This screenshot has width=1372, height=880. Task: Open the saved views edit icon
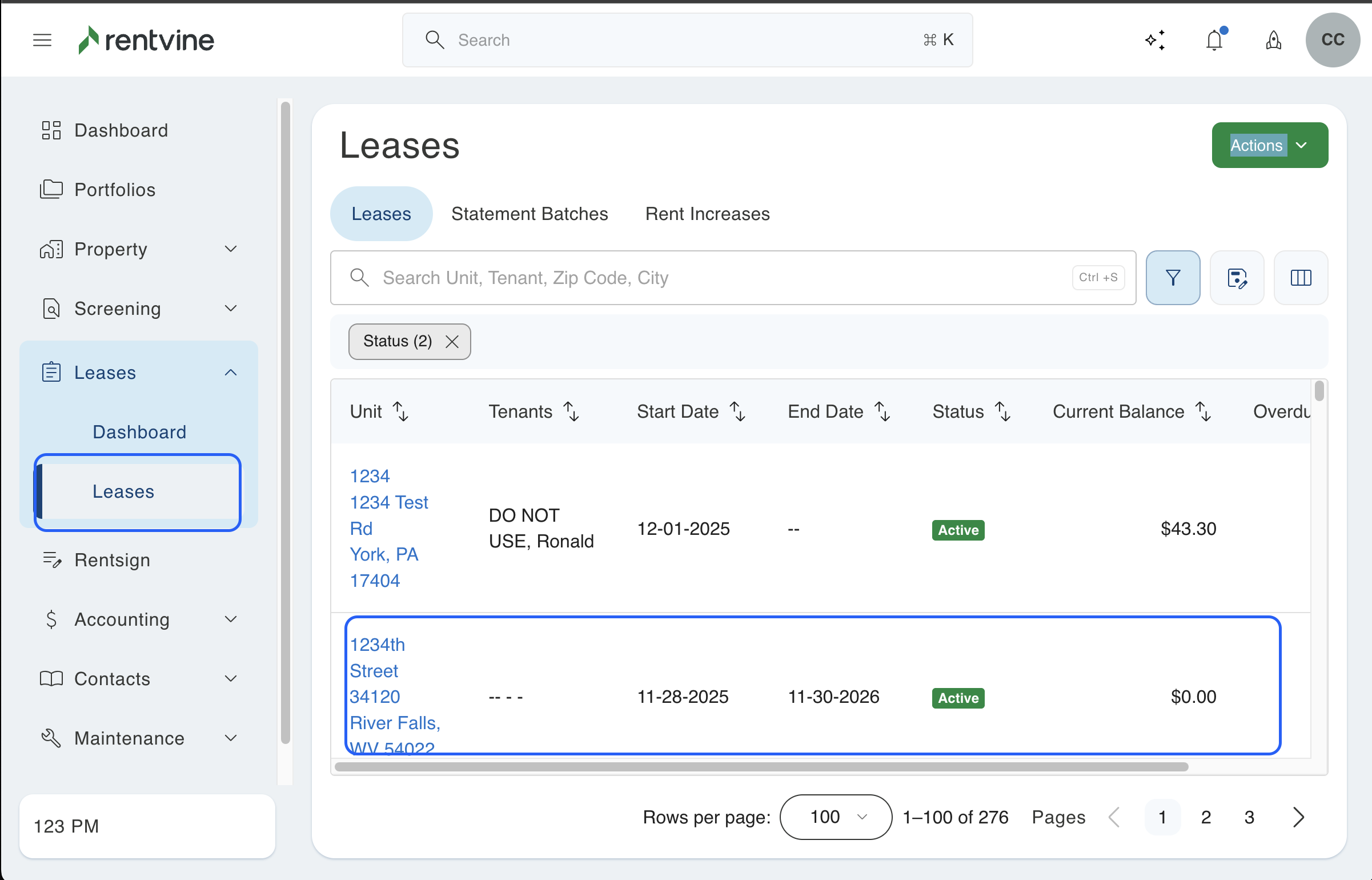(x=1237, y=278)
